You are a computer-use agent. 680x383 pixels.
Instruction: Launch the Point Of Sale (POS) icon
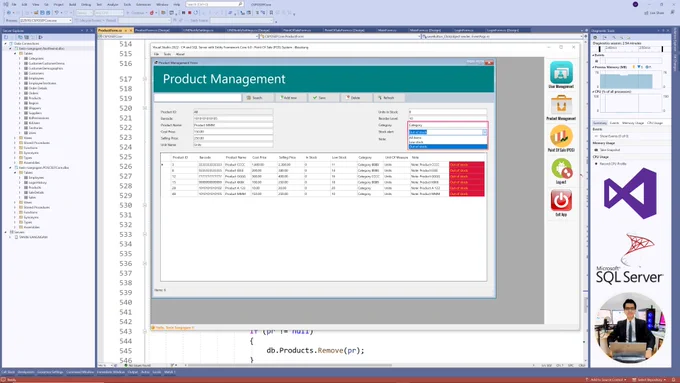coord(561,136)
